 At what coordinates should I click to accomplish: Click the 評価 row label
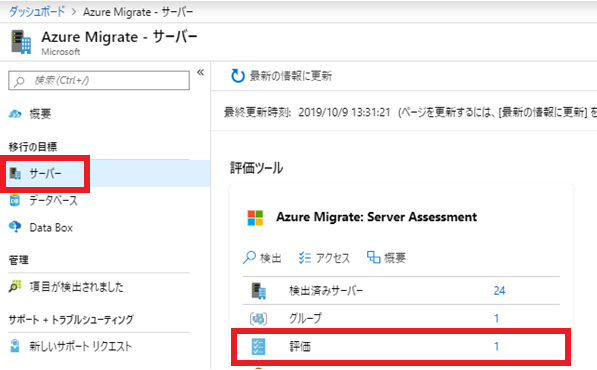[300, 346]
